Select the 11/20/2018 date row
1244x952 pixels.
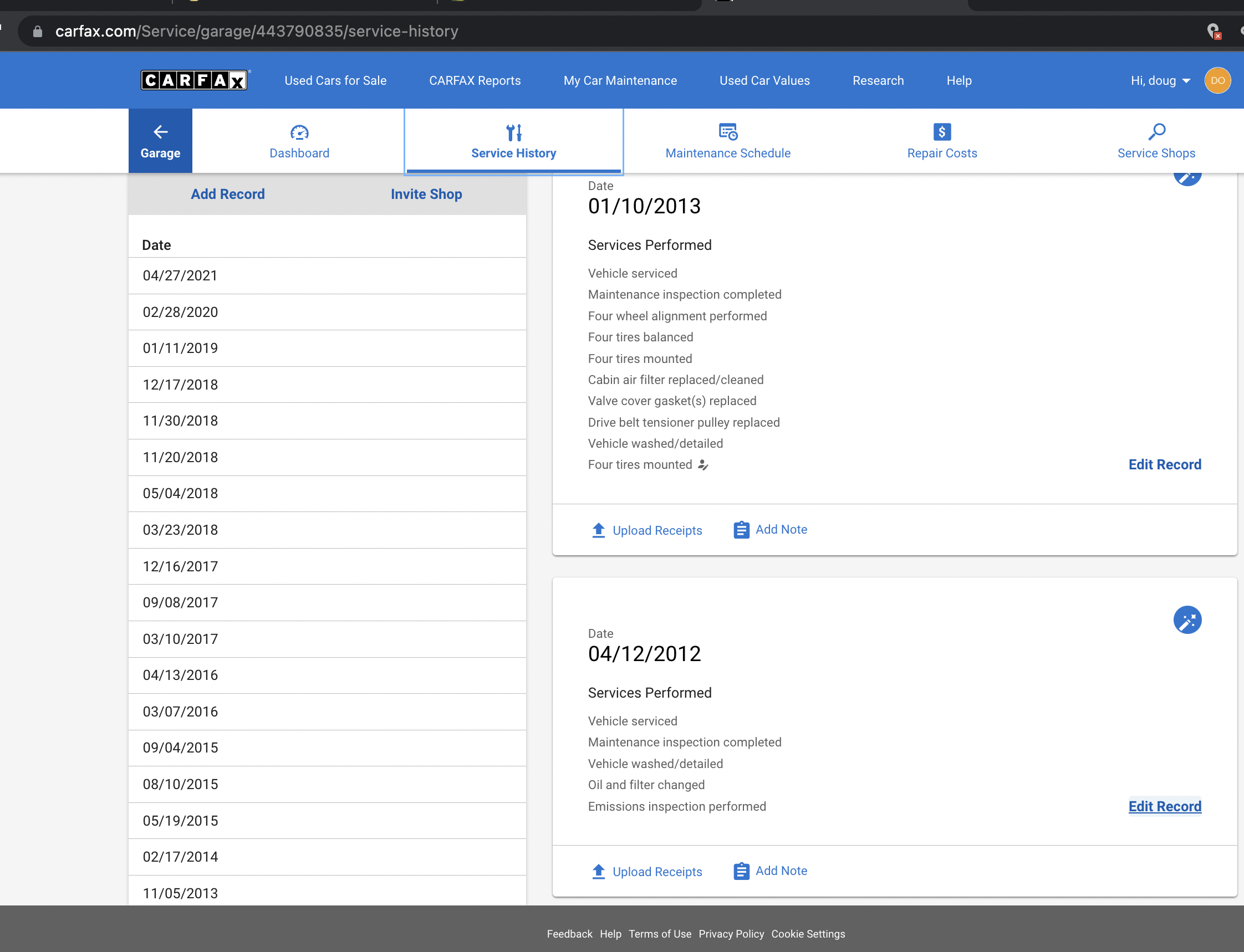tap(327, 457)
